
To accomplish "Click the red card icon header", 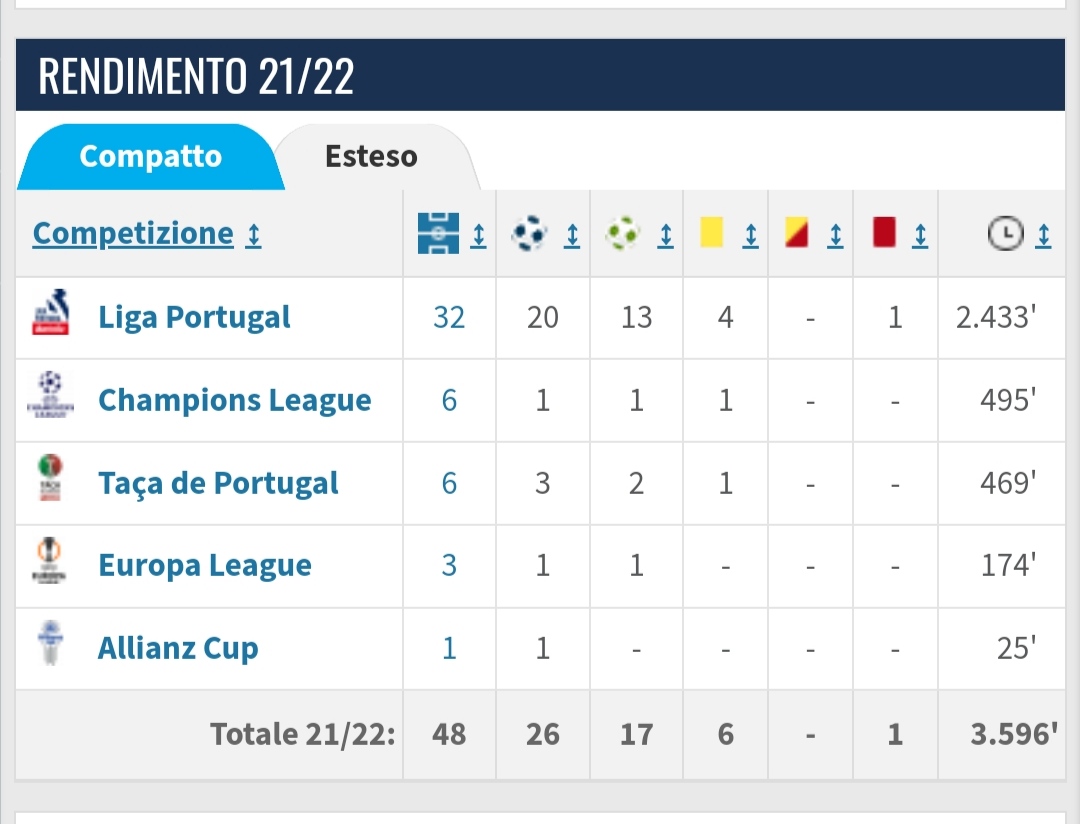I will [884, 232].
